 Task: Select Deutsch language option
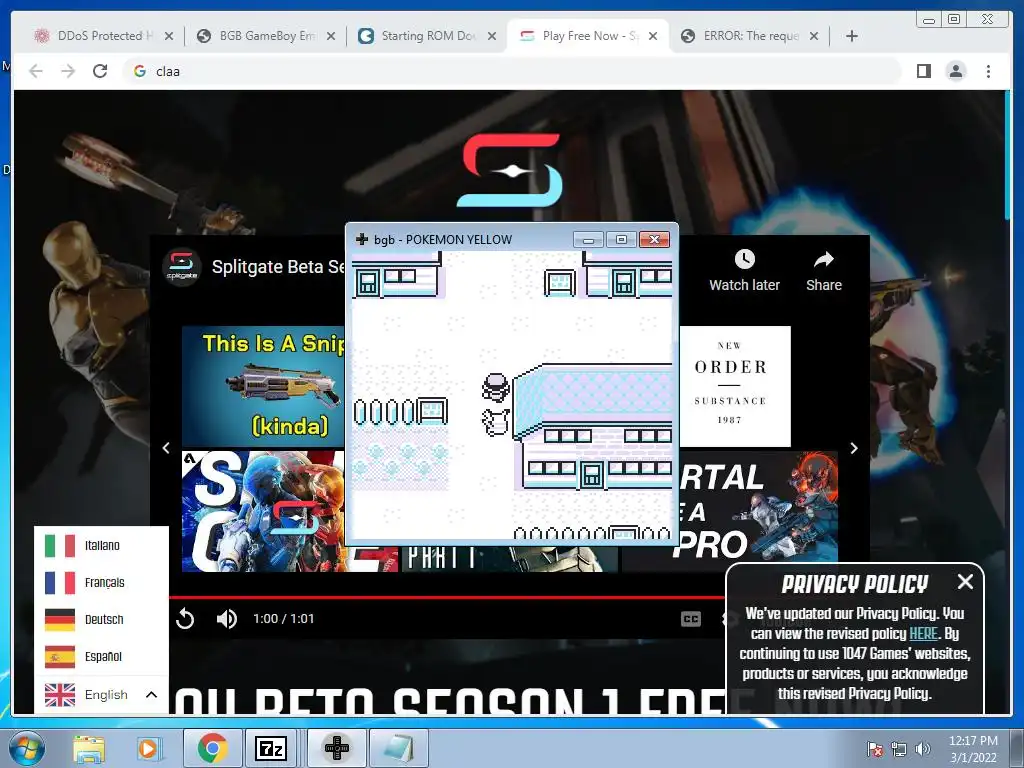pos(101,619)
